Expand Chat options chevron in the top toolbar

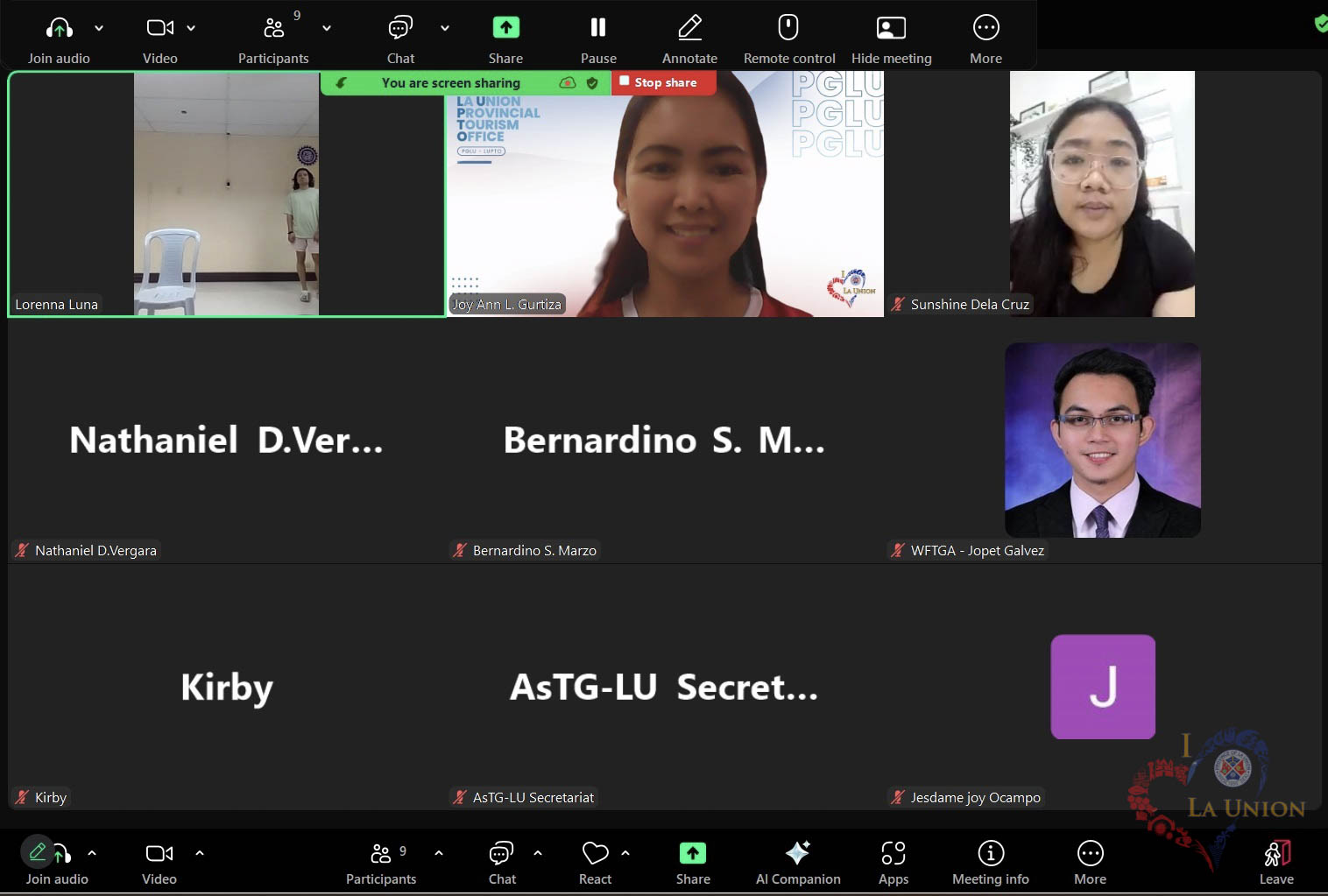[x=445, y=28]
